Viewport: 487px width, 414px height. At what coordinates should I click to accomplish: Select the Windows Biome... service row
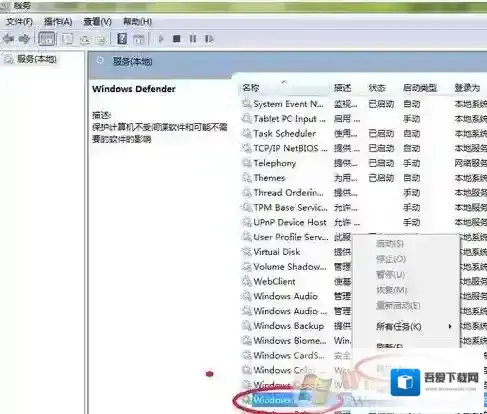(296, 340)
